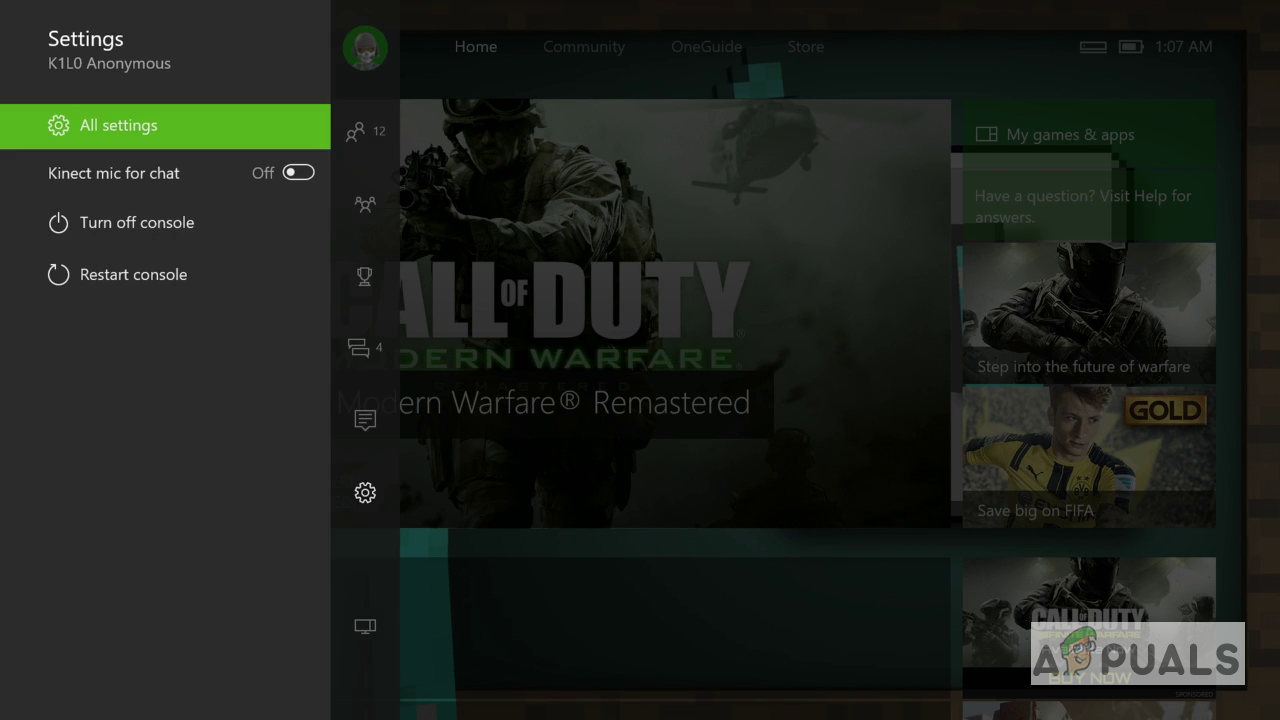
Task: Open the Notifications icon in guide
Action: point(365,420)
